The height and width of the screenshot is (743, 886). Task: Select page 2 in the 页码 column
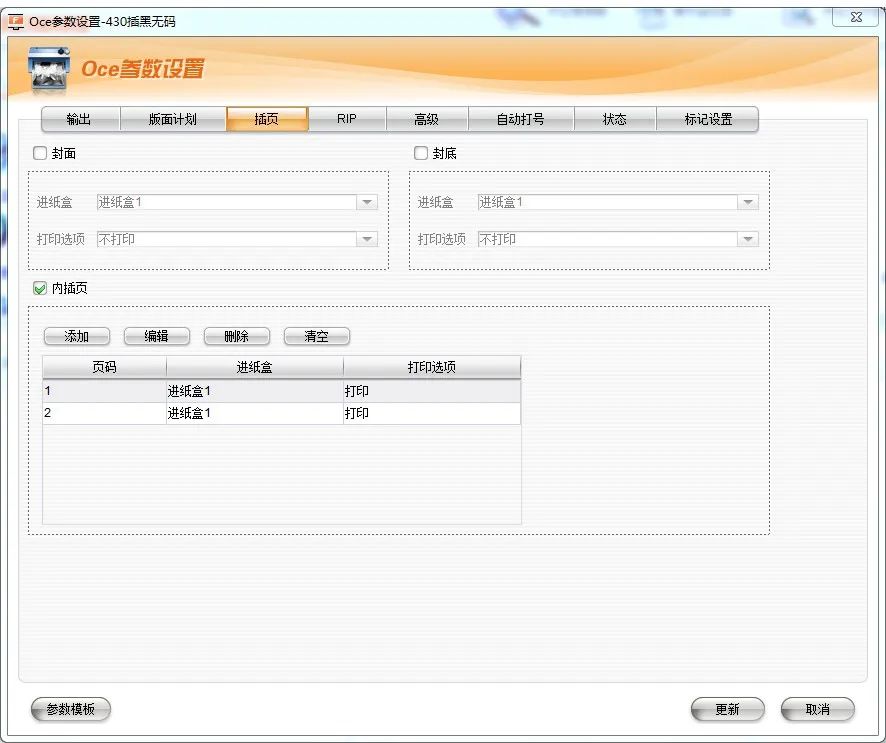coord(105,413)
